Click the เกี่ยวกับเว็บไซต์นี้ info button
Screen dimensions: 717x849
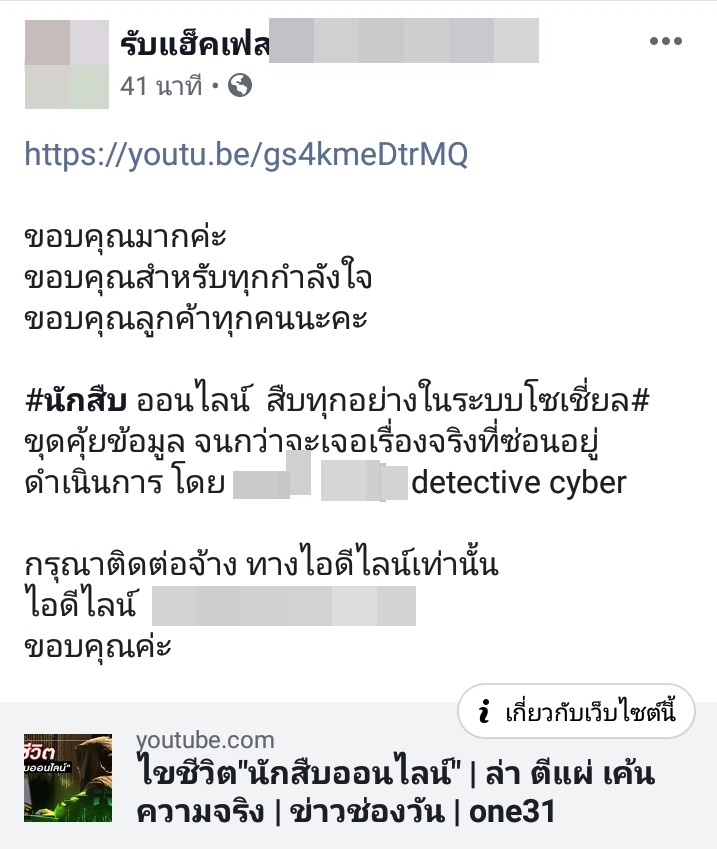(576, 711)
